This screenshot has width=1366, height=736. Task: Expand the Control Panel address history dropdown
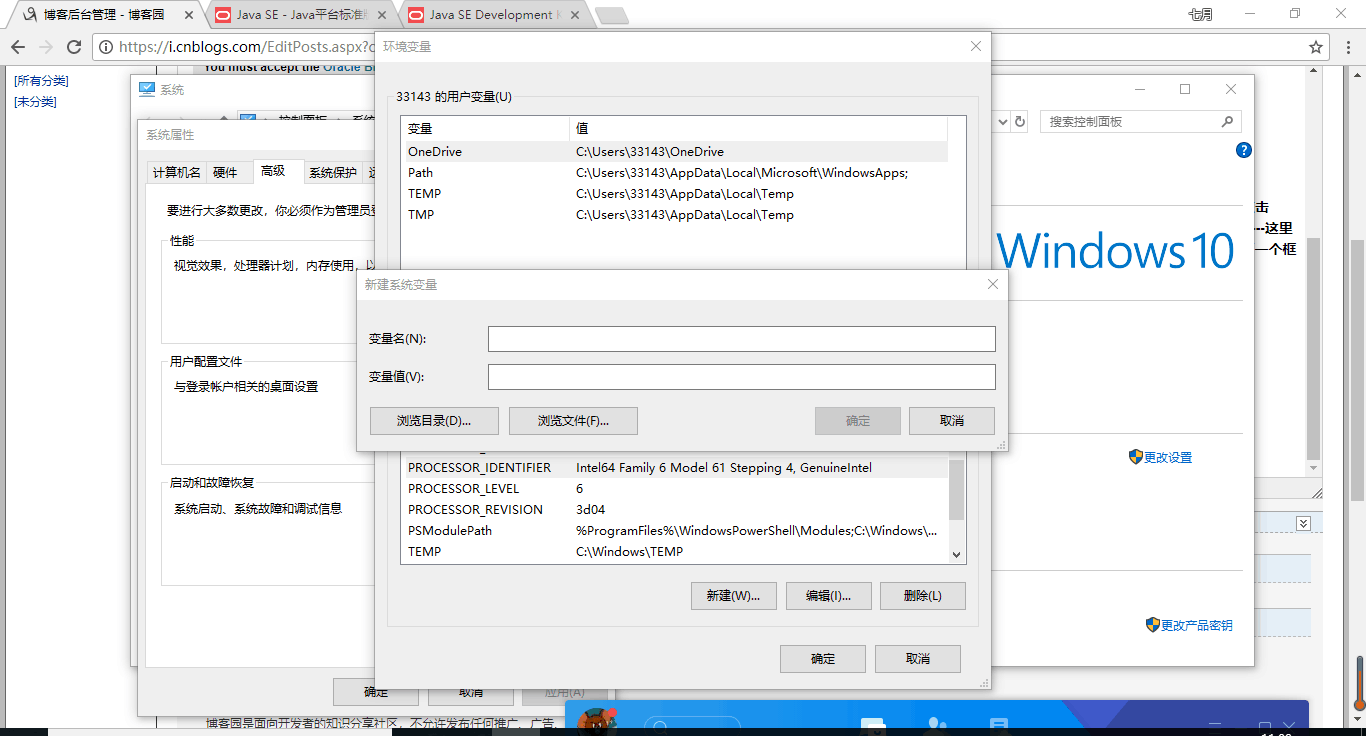pyautogui.click(x=1003, y=121)
